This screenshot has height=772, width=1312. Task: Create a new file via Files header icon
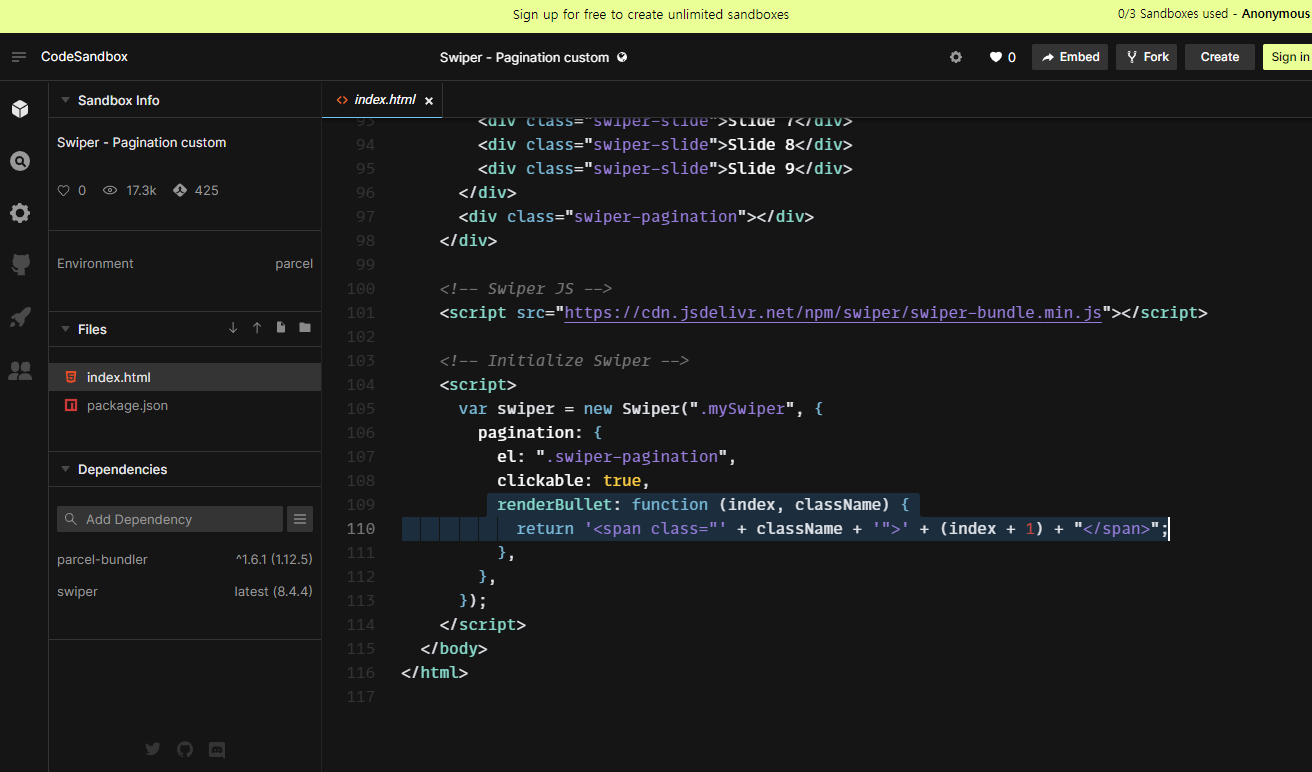pos(281,328)
